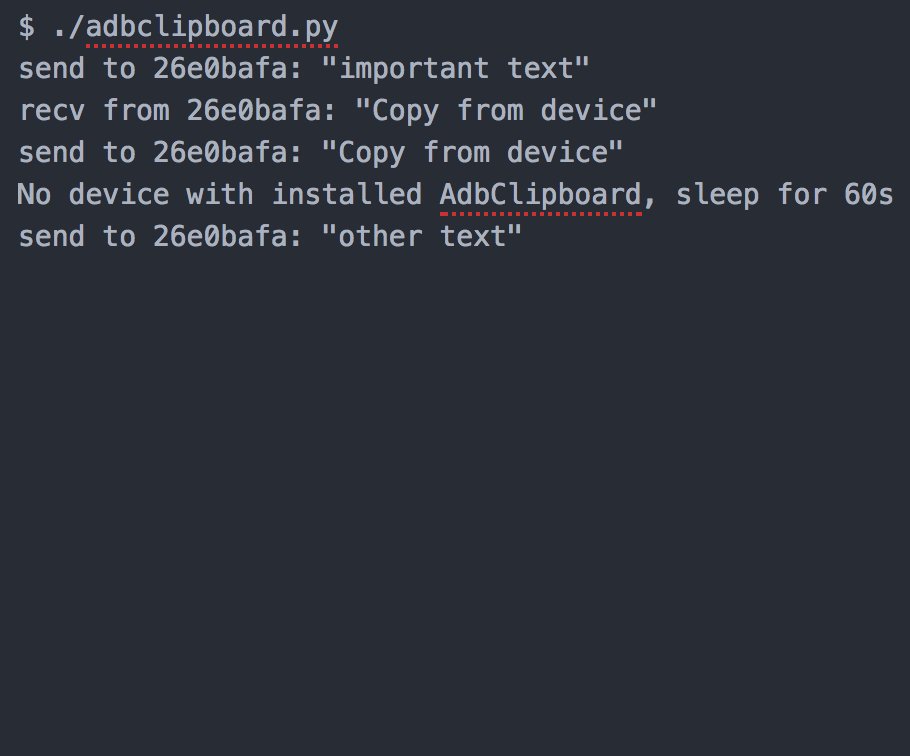Image resolution: width=910 pixels, height=756 pixels.
Task: Click the word "installed" in the warning line
Action: click(x=346, y=194)
